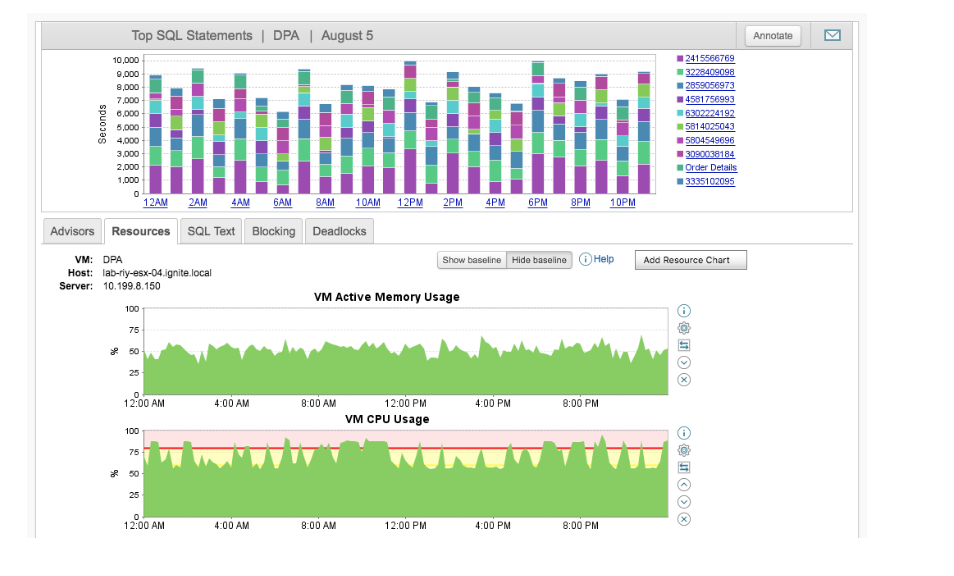Image resolution: width=954 pixels, height=576 pixels.
Task: Open SQL hash 5814025043 link
Action: (709, 127)
